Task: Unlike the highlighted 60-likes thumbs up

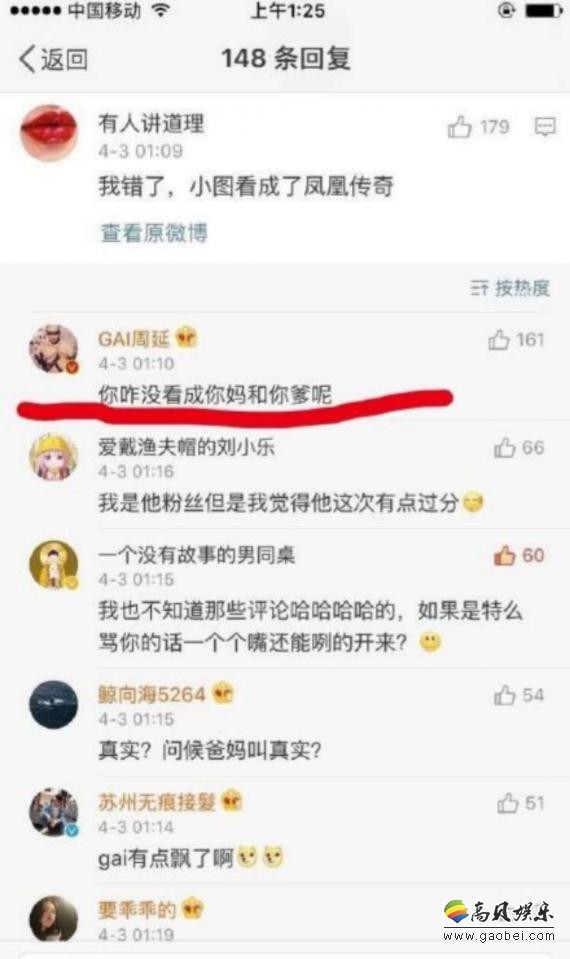Action: tap(505, 555)
